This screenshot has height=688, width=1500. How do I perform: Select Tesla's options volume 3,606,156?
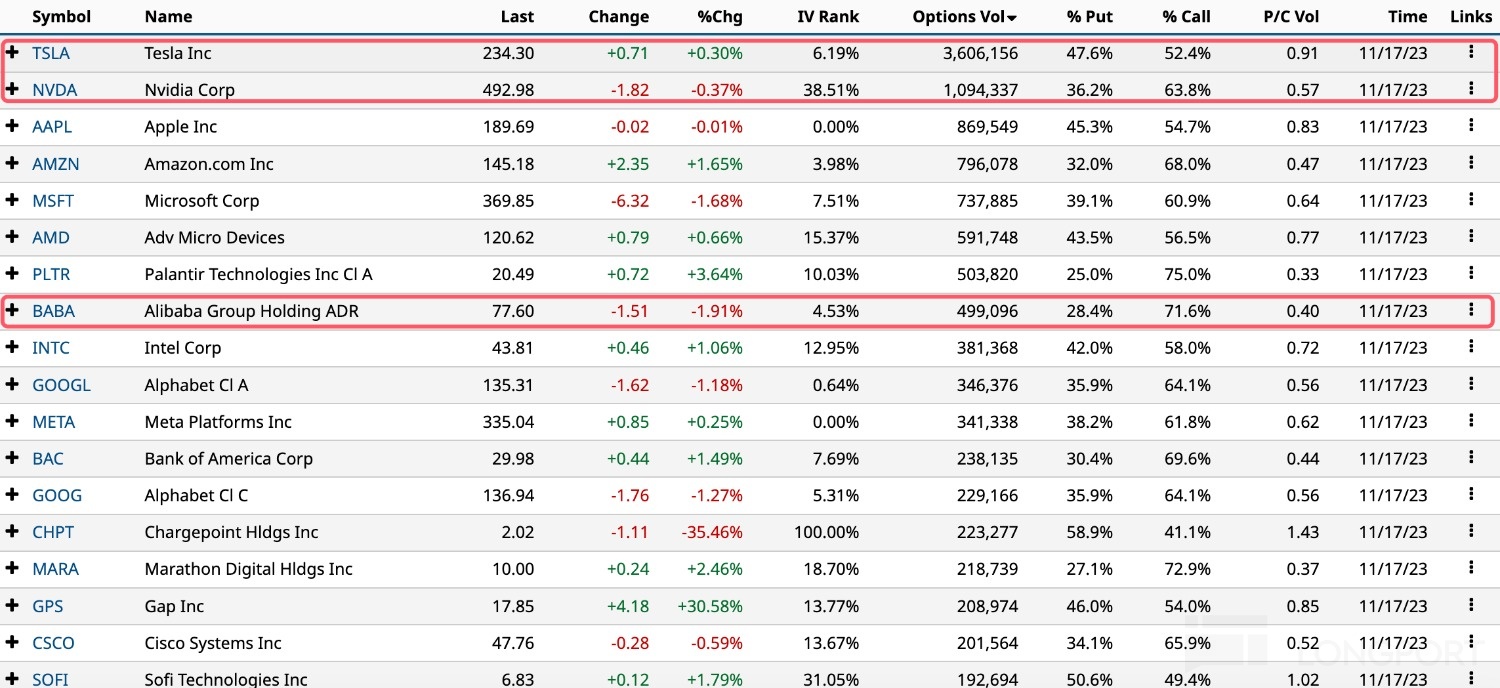(x=980, y=53)
